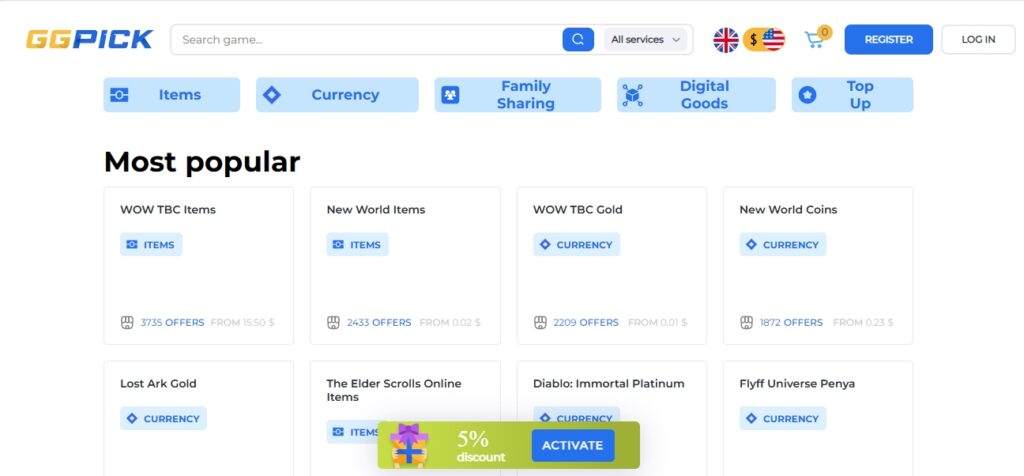
Task: Activate the 5% discount
Action: click(573, 445)
